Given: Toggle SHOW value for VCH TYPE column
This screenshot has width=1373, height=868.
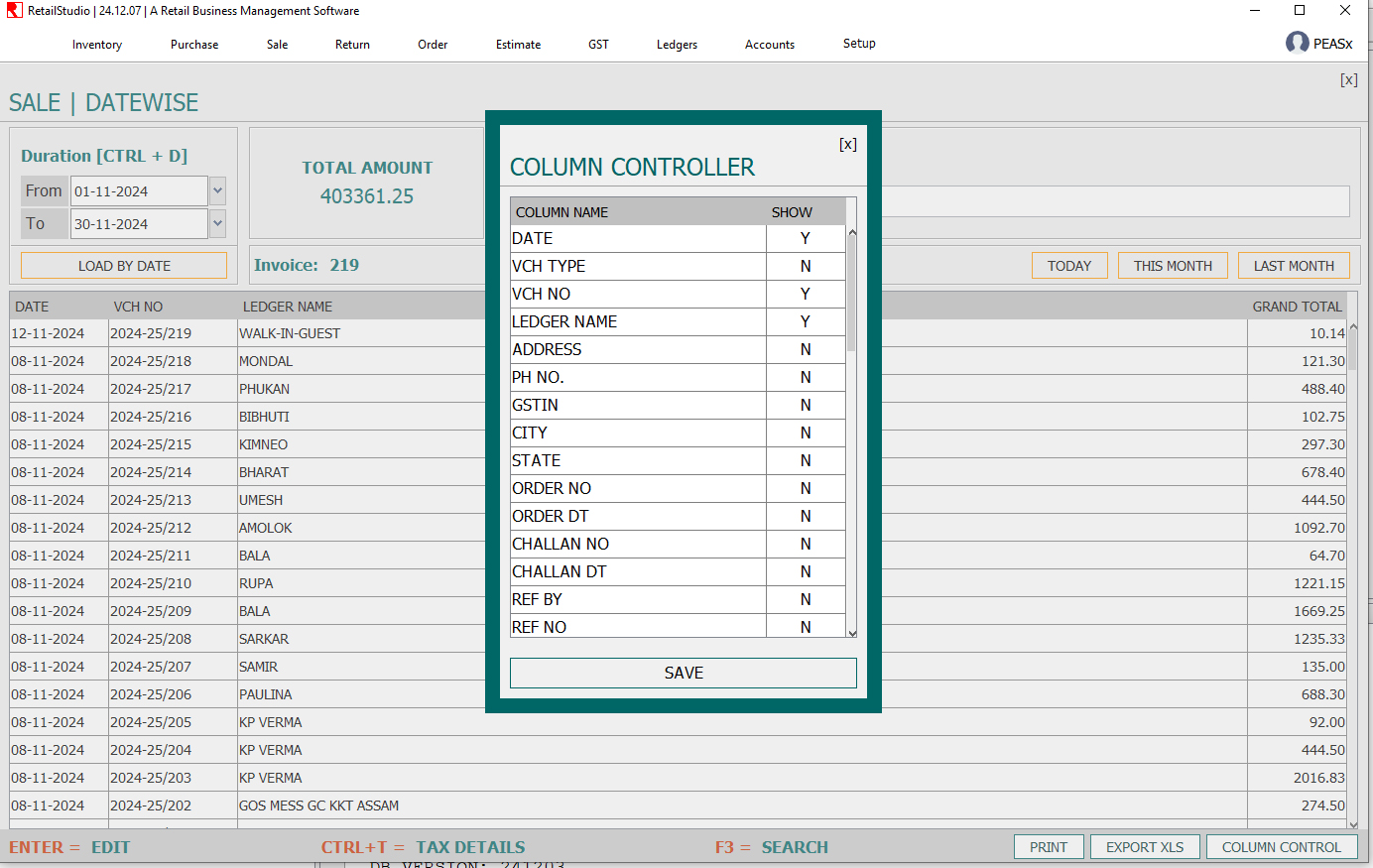Looking at the screenshot, I should point(805,266).
